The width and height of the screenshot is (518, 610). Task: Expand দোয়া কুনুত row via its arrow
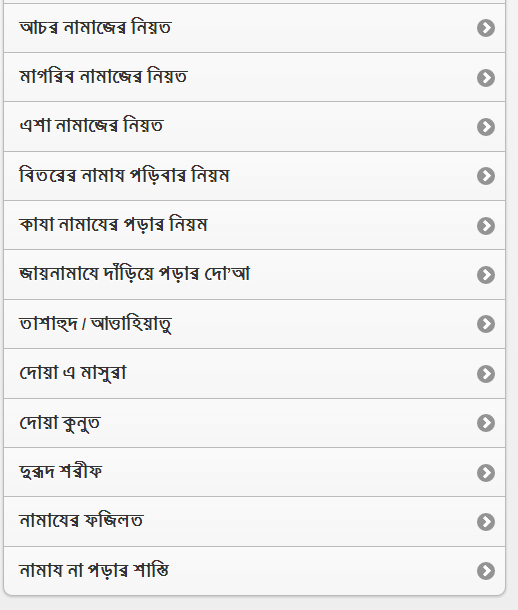(x=486, y=423)
